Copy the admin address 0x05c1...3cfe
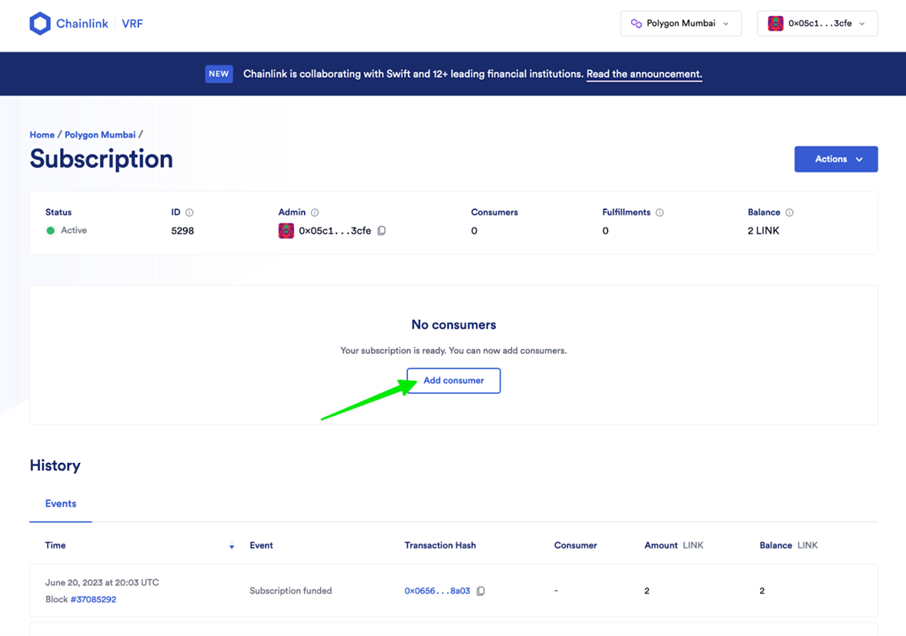Viewport: 906px width, 636px height. point(381,230)
